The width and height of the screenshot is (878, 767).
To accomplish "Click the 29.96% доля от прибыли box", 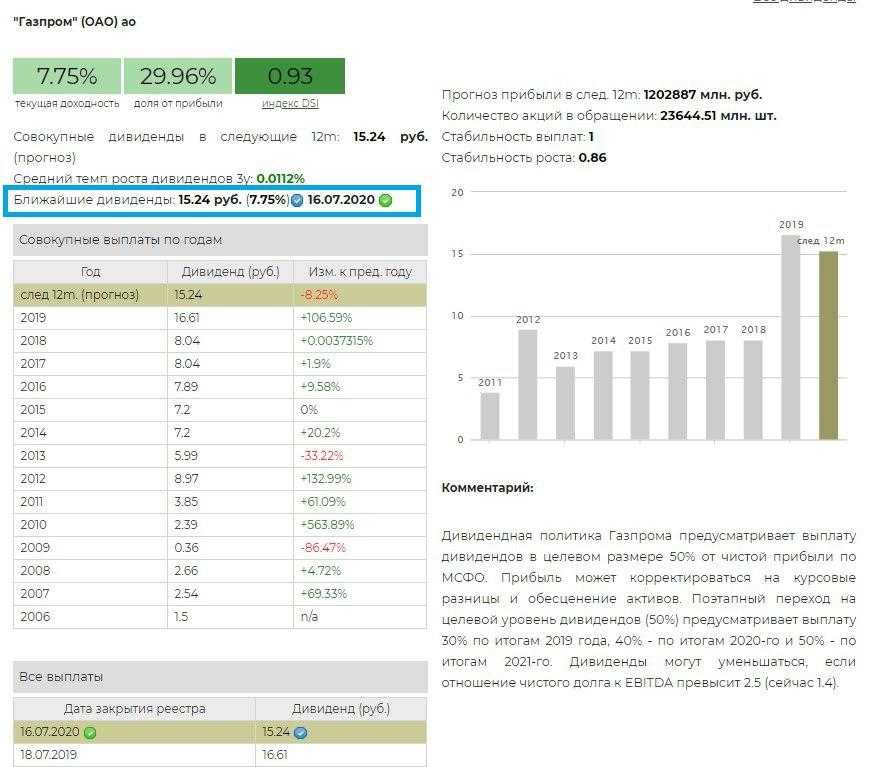I will [178, 76].
